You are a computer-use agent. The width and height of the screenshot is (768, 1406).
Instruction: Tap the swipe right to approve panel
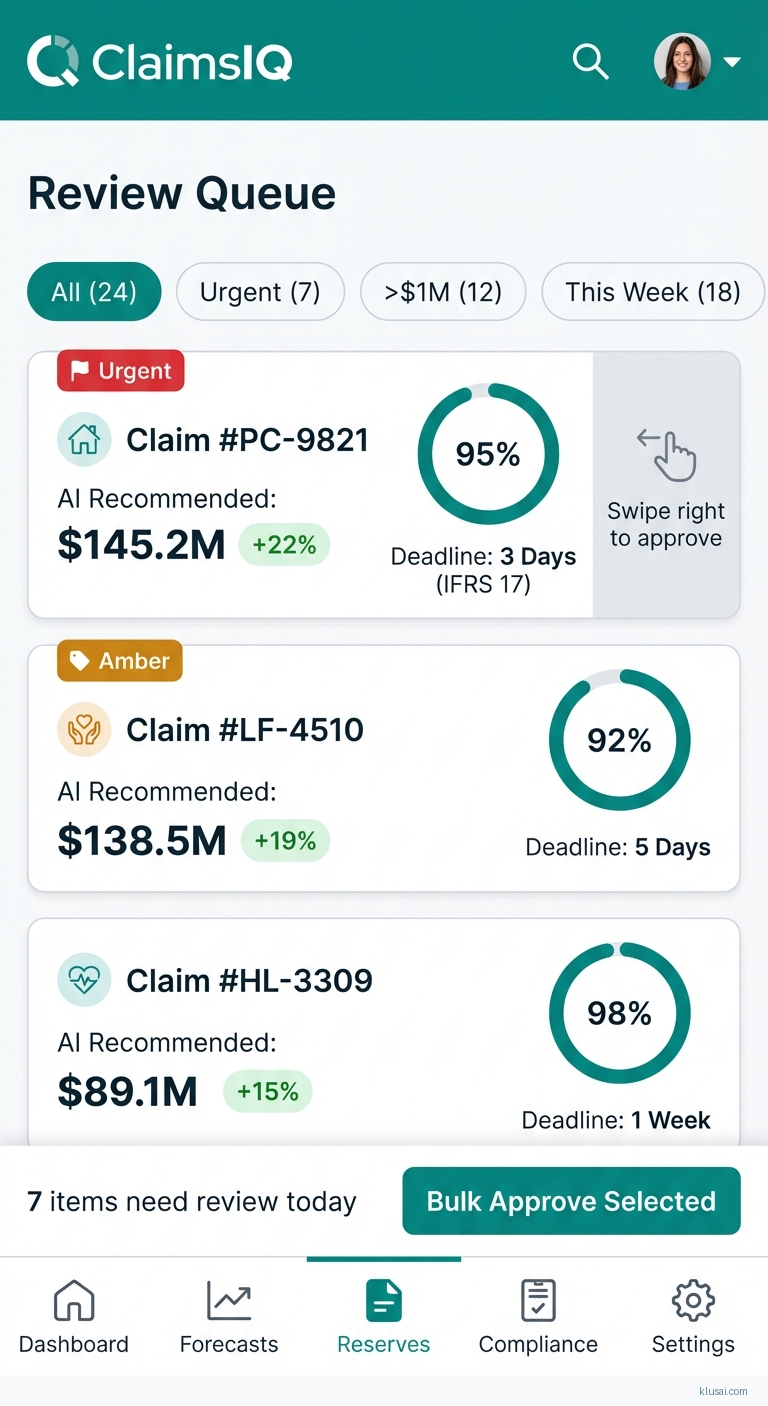666,484
